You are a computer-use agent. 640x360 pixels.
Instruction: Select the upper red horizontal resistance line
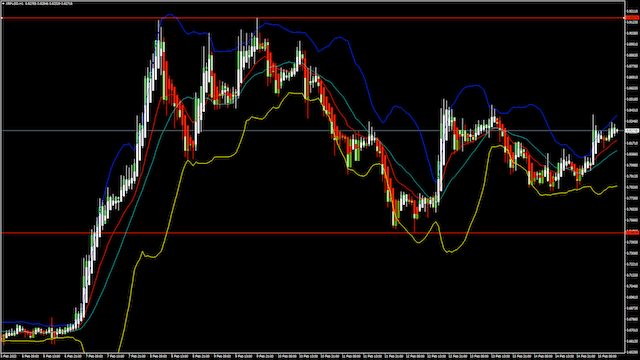(313, 18)
